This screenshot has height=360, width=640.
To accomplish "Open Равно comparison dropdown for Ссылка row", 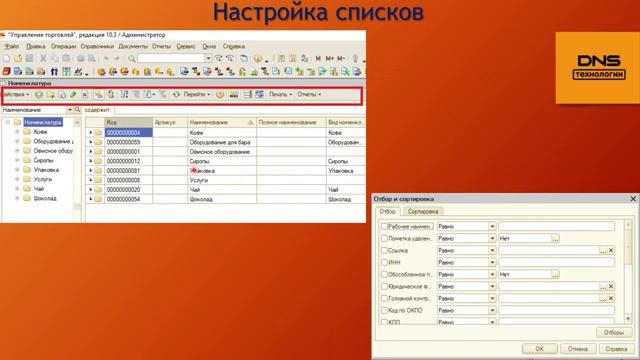I will tap(492, 251).
